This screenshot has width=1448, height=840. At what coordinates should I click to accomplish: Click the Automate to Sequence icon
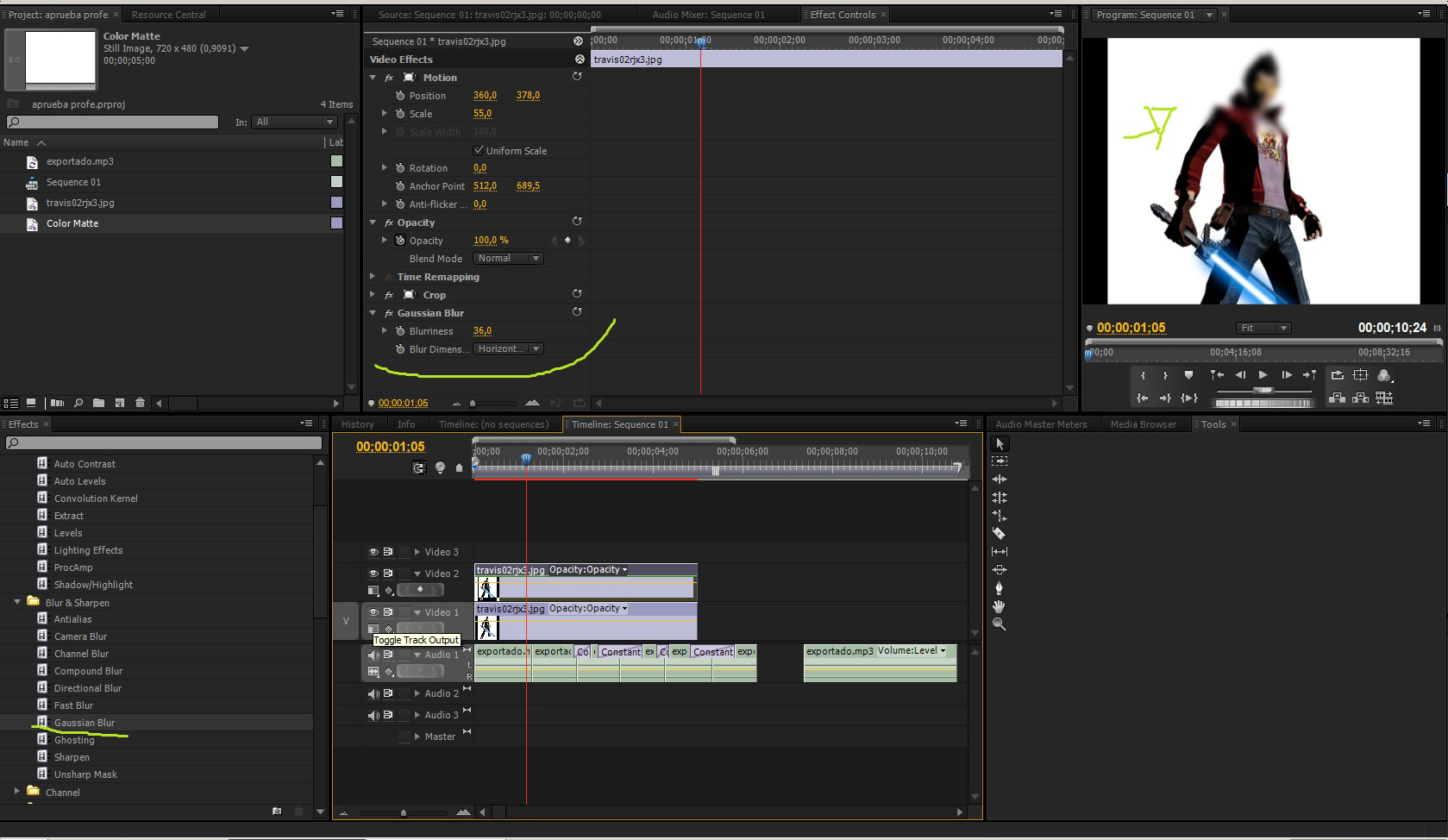[57, 403]
